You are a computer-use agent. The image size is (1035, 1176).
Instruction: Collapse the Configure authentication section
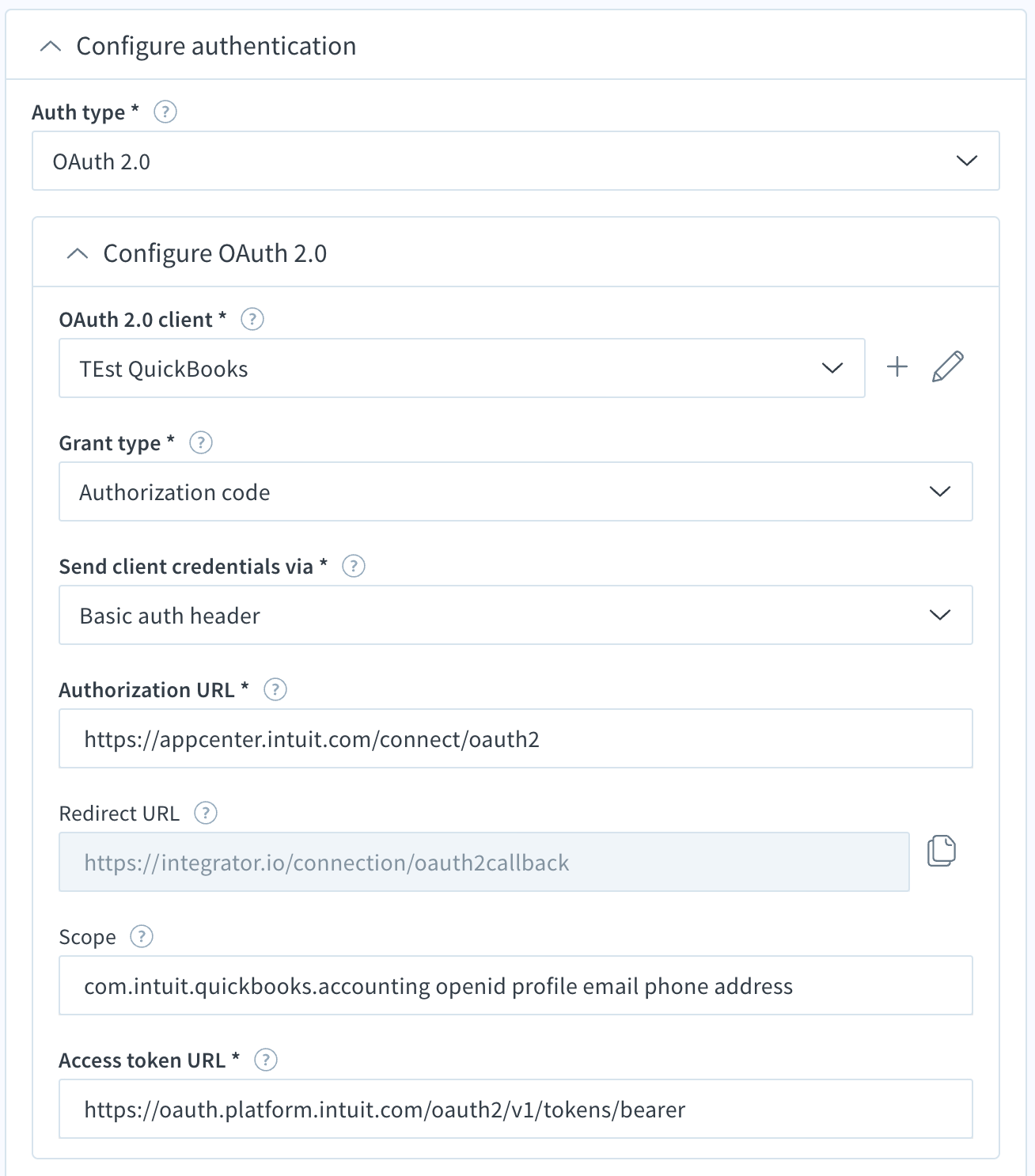click(51, 46)
